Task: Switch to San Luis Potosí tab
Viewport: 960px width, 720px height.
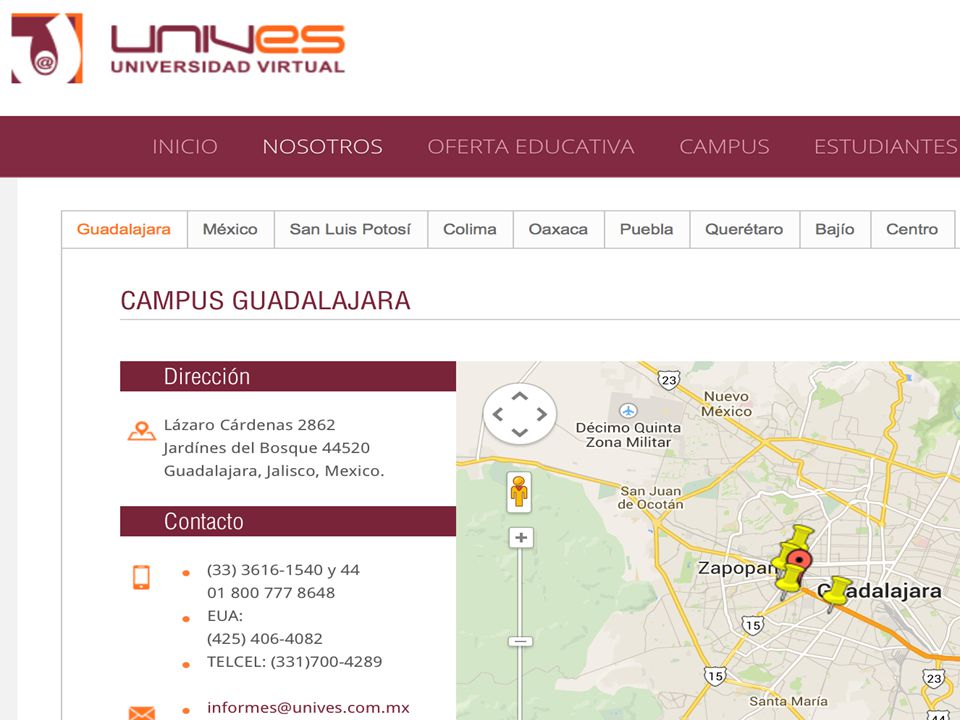Action: tap(350, 230)
